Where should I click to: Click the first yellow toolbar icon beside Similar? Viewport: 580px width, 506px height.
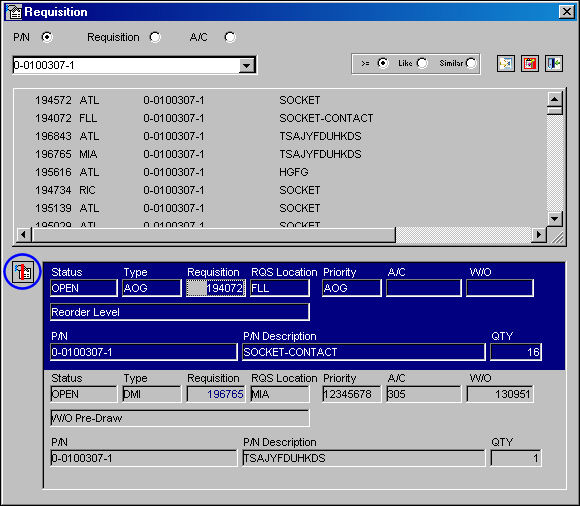[506, 64]
